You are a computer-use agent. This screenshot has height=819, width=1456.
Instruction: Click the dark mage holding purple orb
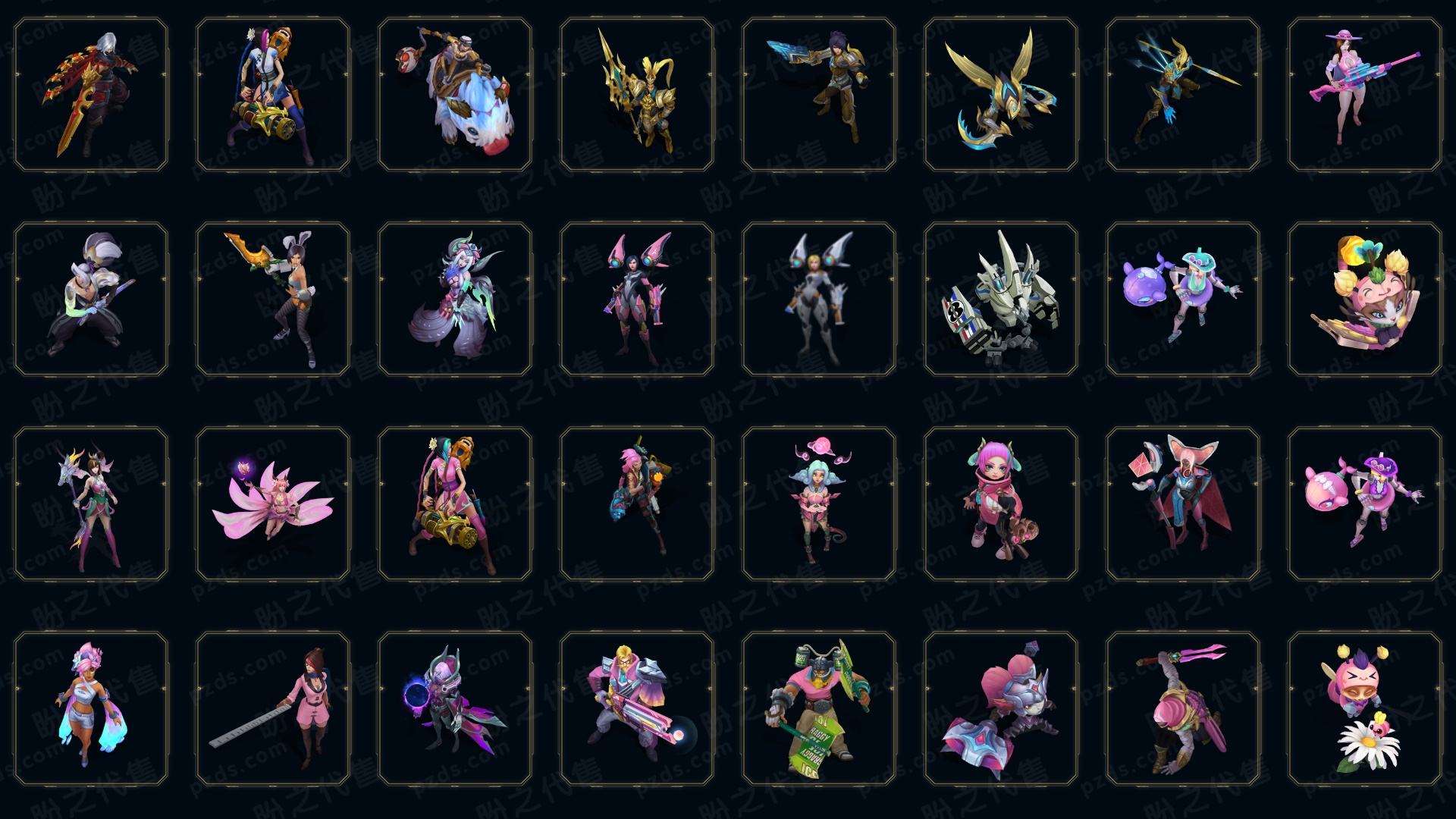pyautogui.click(x=455, y=708)
